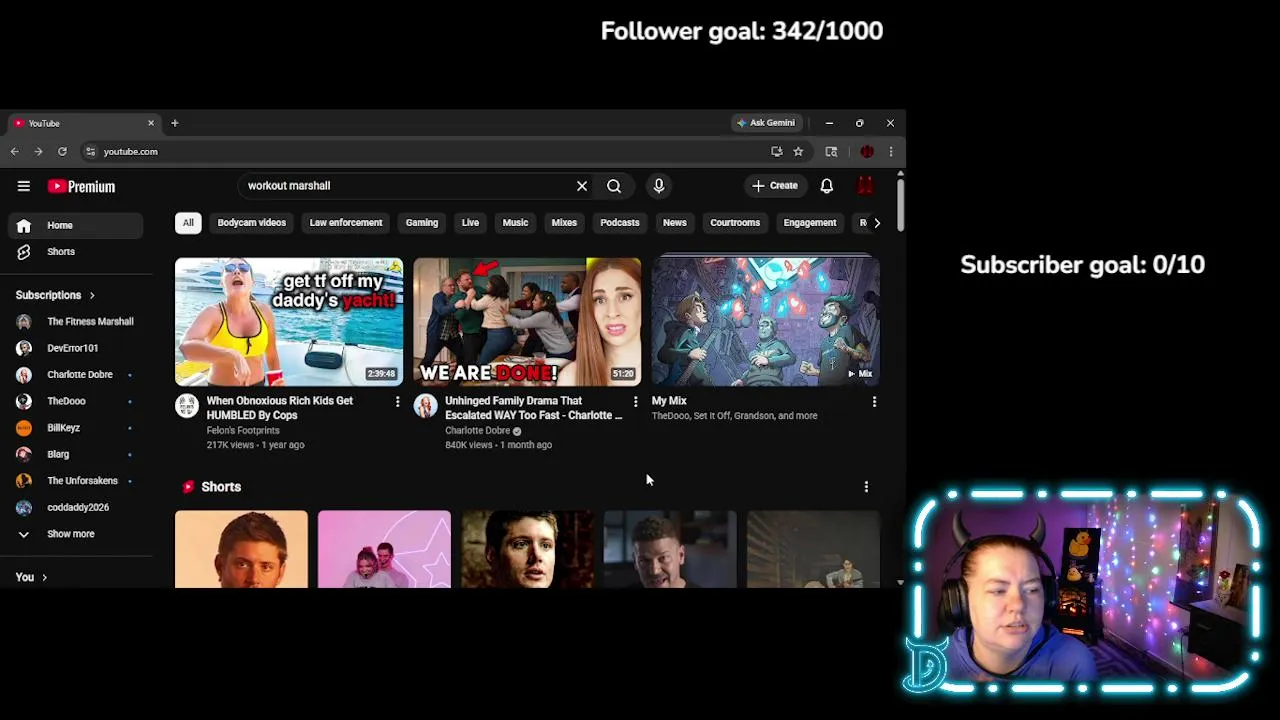The image size is (1280, 720).
Task: Open the yacht video thumbnail
Action: tap(289, 322)
